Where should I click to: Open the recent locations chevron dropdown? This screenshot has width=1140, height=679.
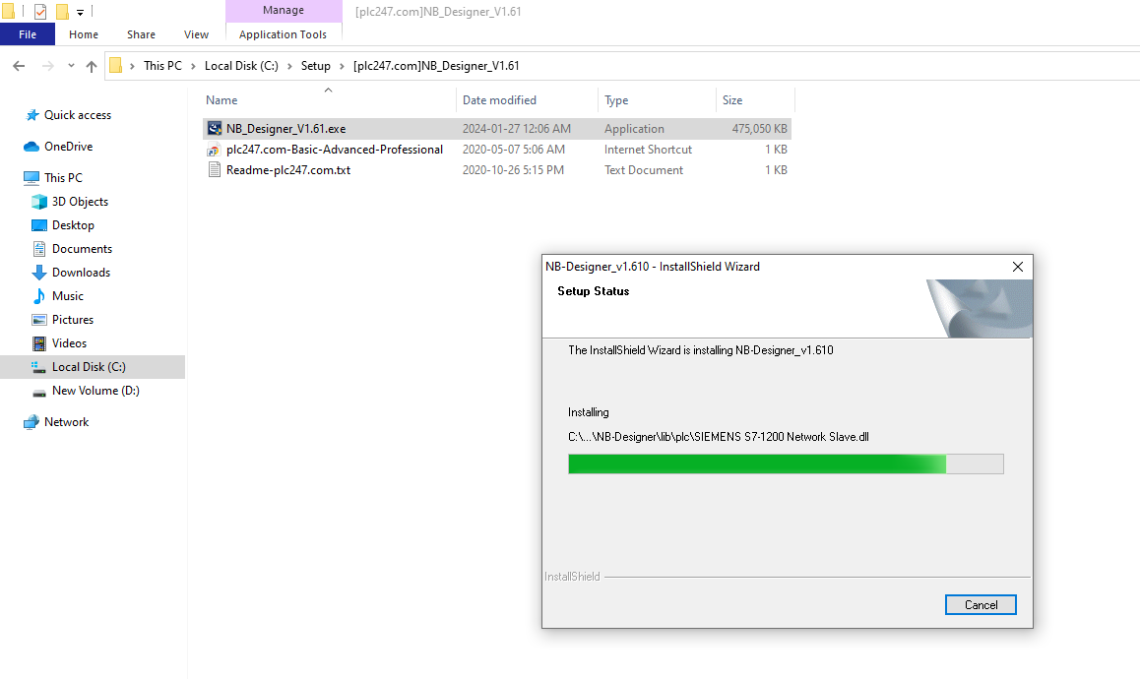pyautogui.click(x=71, y=66)
